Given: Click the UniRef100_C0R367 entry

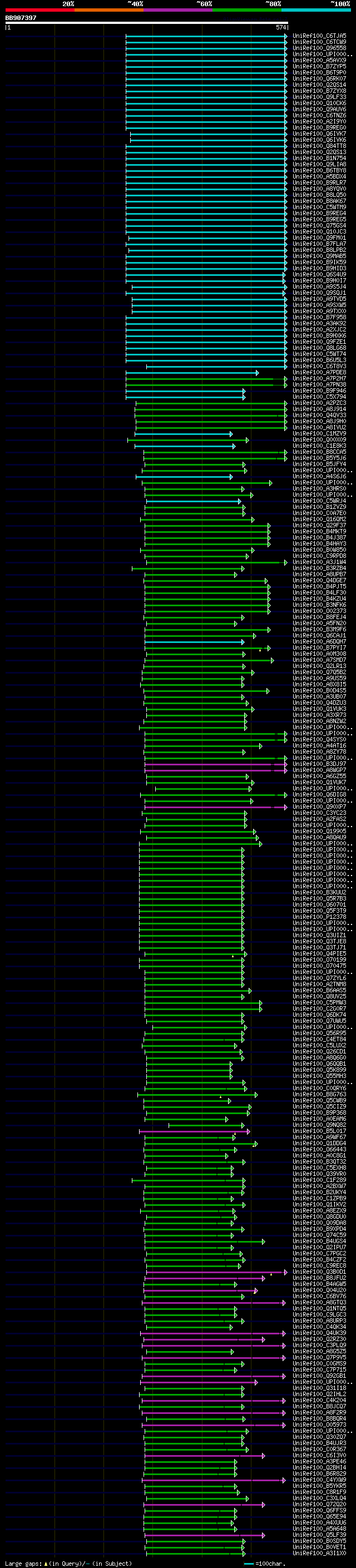Looking at the screenshot, I should [x=319, y=1450].
